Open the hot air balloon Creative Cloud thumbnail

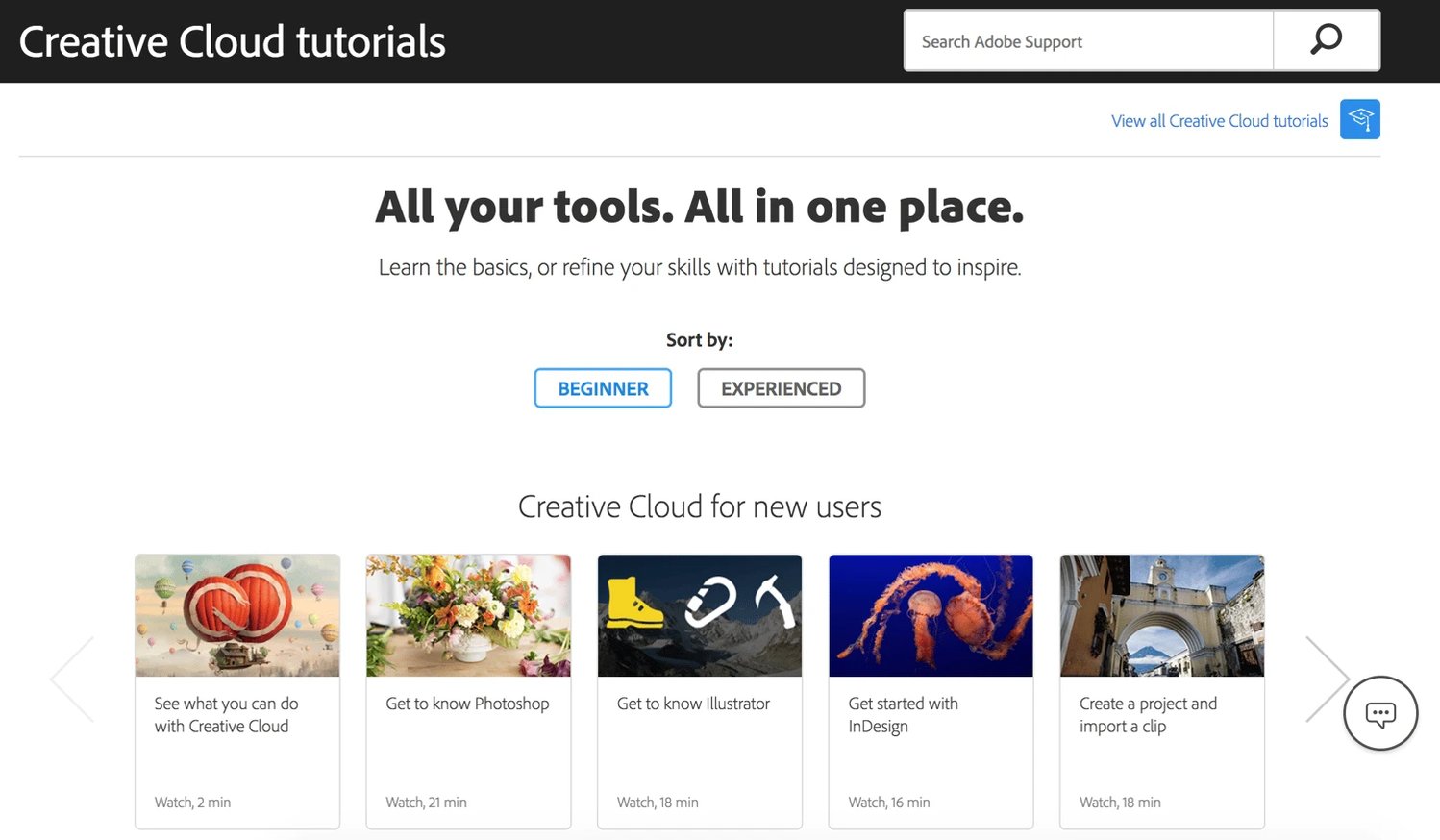237,615
